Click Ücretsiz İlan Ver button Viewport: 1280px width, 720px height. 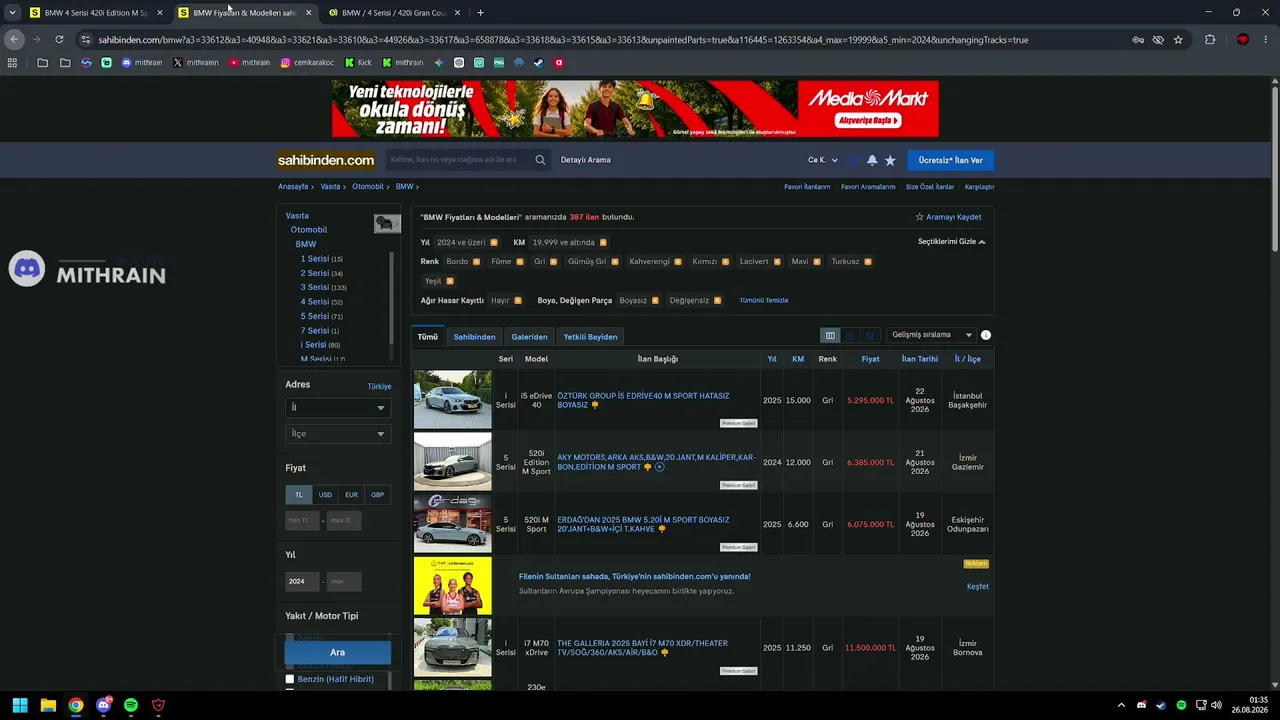pyautogui.click(x=950, y=160)
